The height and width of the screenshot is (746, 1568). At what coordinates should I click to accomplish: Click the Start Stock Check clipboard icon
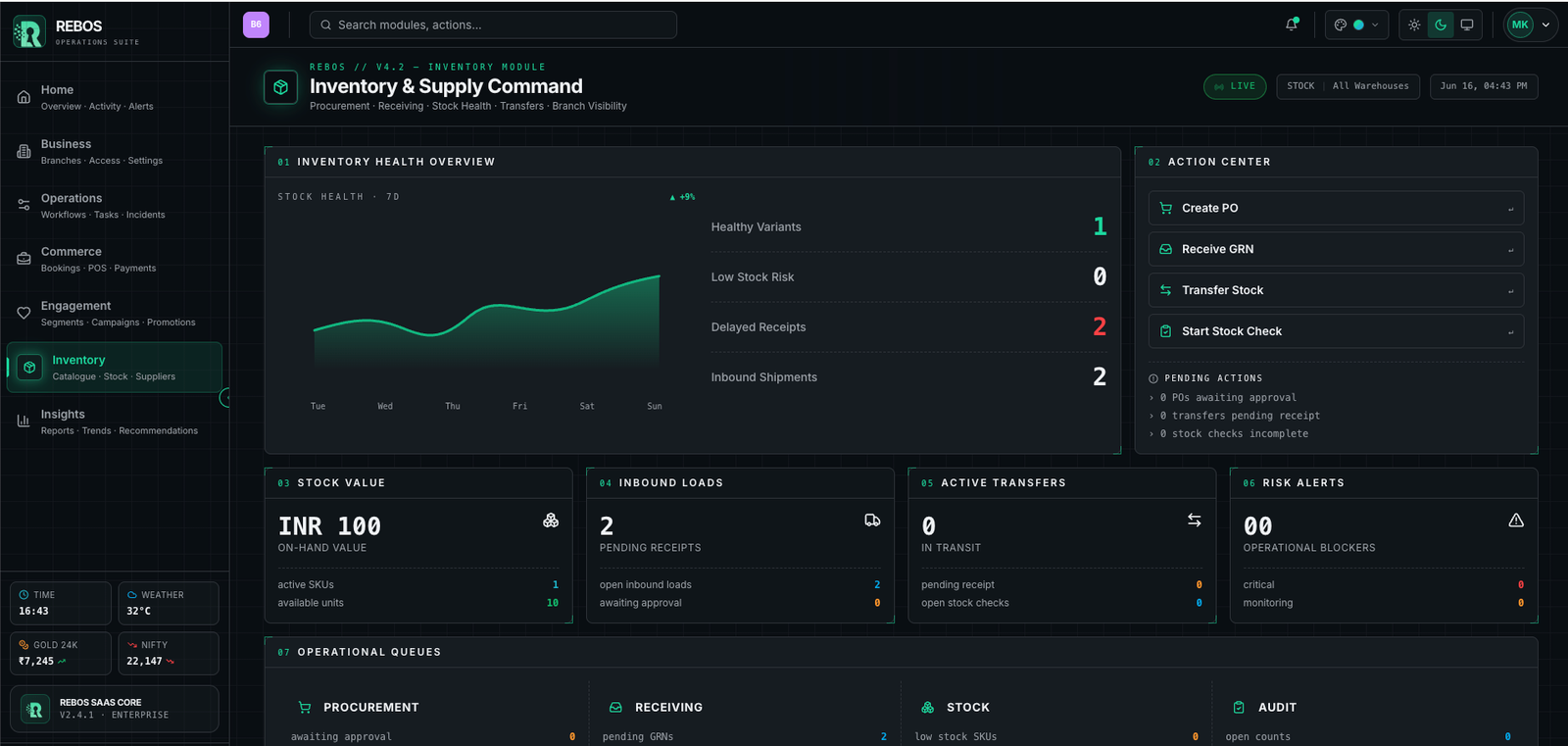[x=1165, y=331]
